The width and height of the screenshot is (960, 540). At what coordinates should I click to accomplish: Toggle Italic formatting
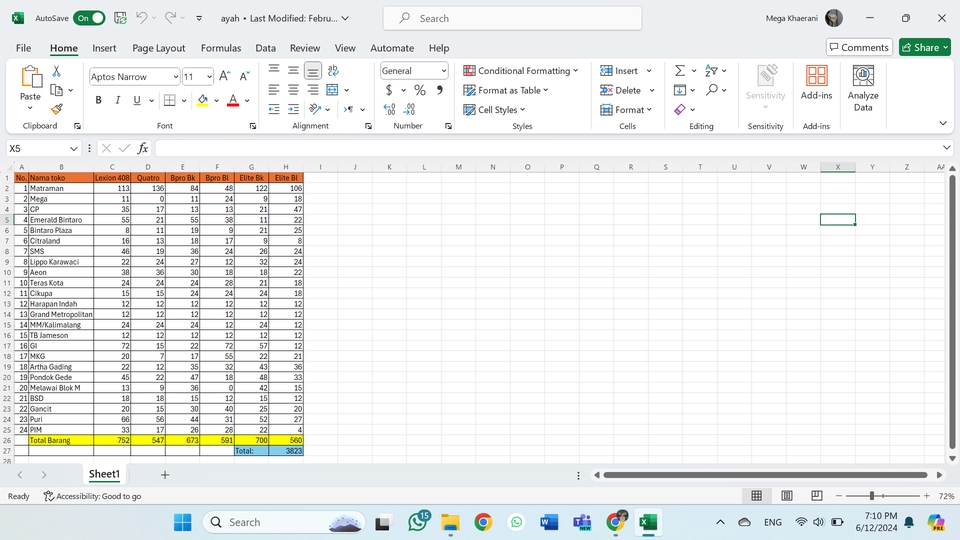point(118,100)
